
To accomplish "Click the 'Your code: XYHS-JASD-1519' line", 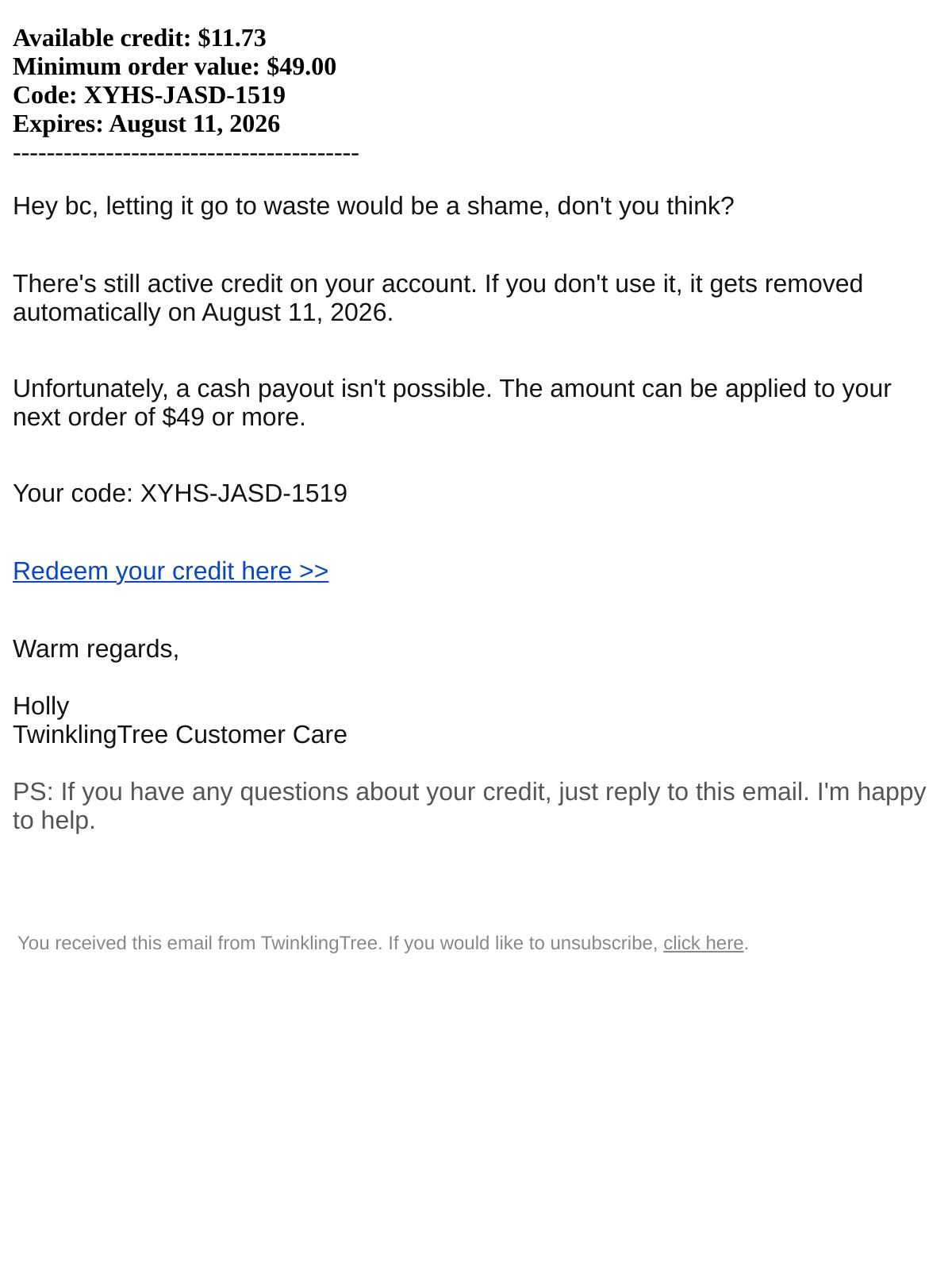I will 180,494.
